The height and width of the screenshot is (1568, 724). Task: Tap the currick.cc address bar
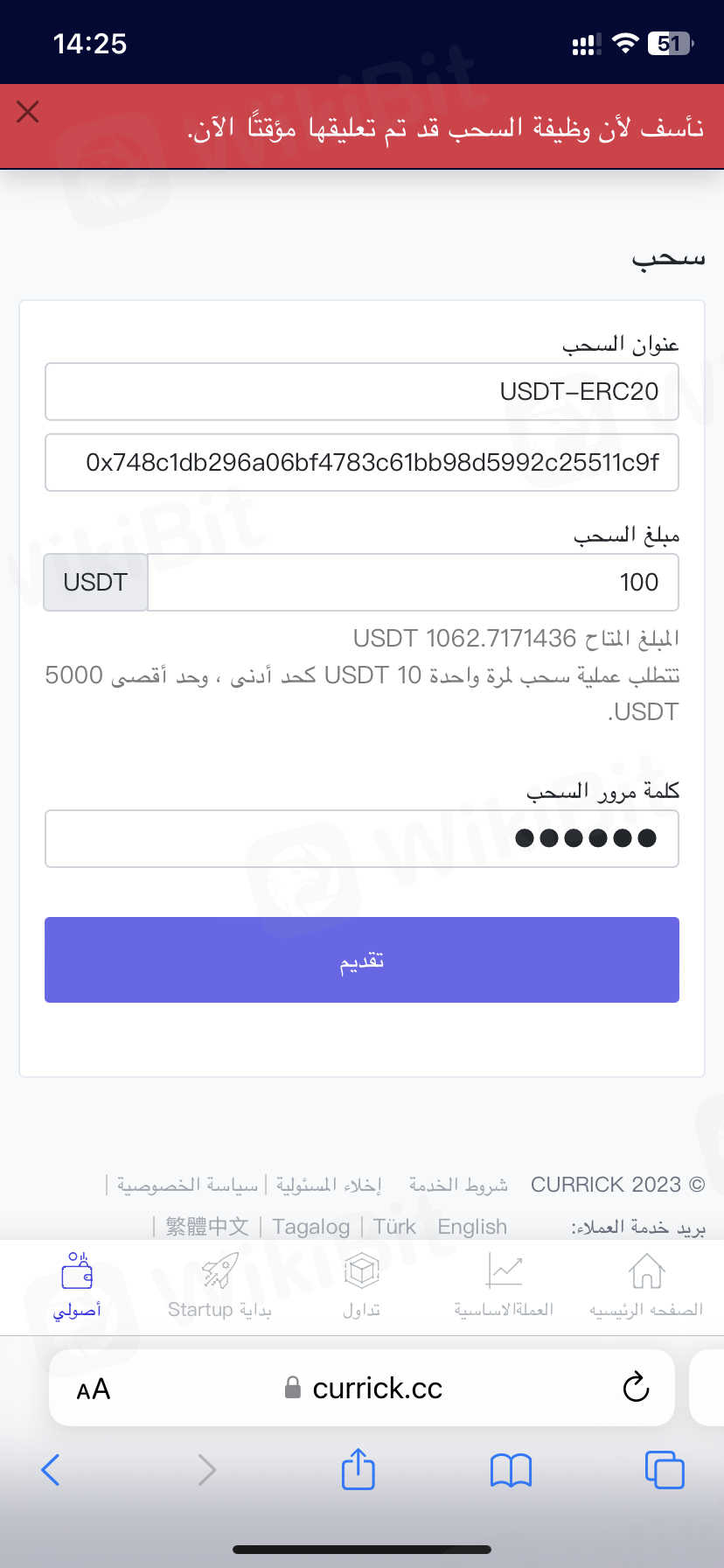376,1388
